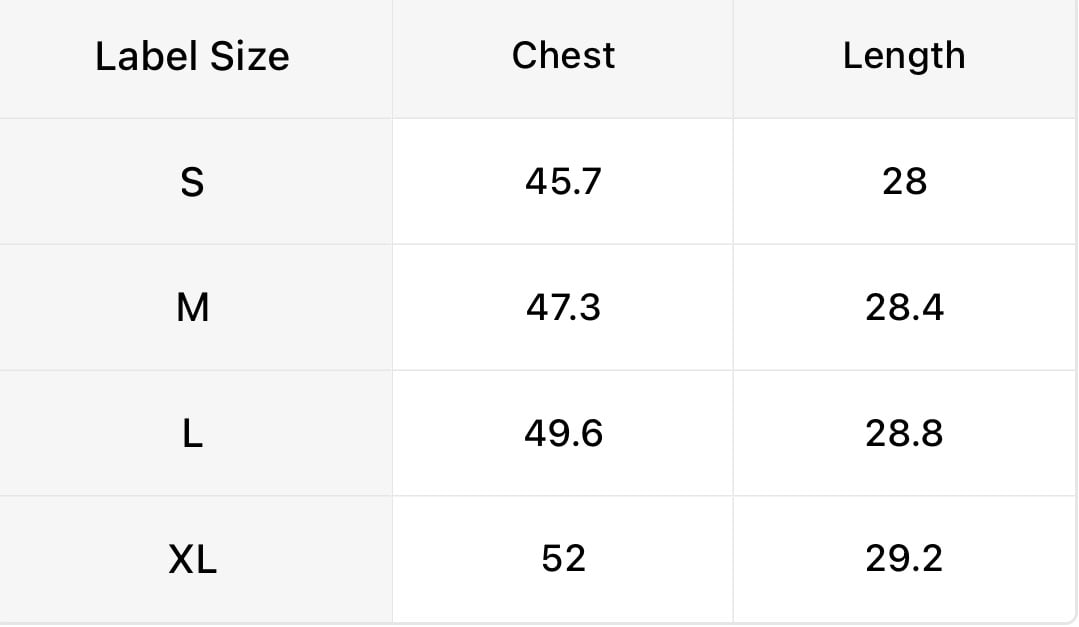
Task: Choose the XL size row label
Action: 192,560
